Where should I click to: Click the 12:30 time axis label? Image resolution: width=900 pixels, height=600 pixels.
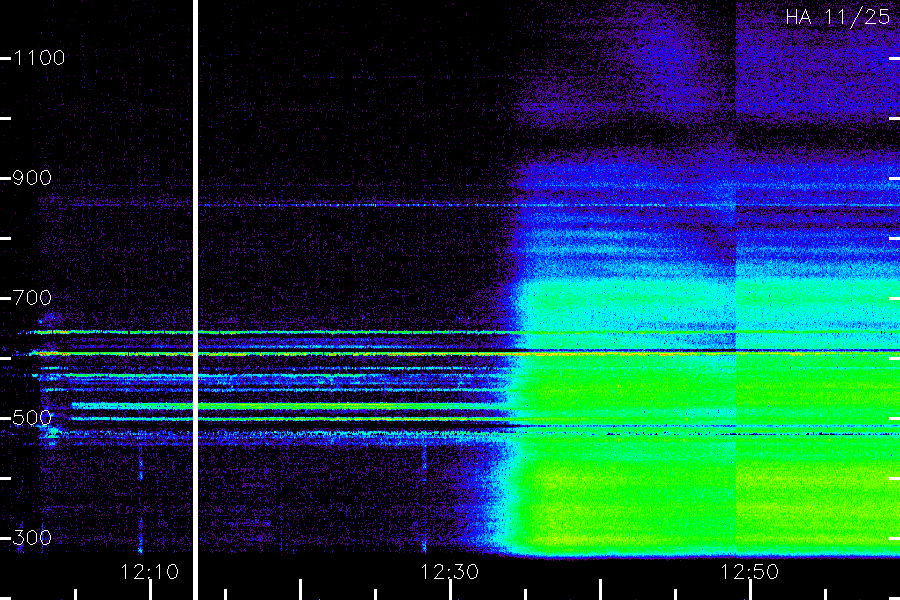449,572
